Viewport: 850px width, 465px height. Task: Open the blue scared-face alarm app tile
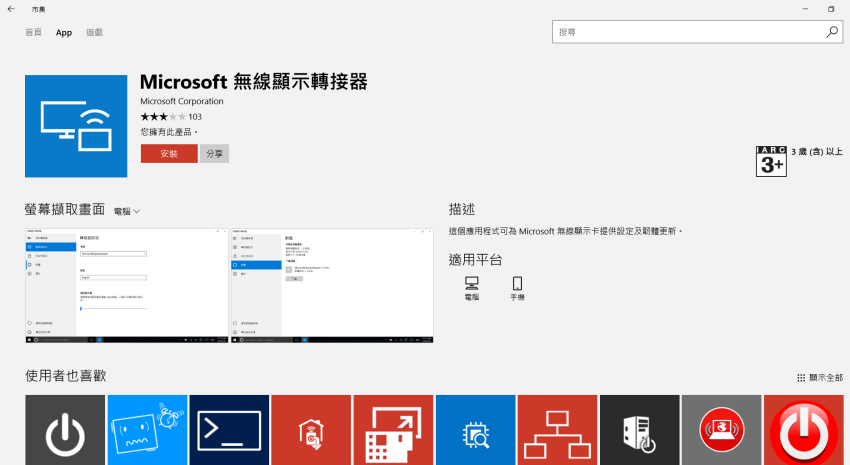pyautogui.click(x=147, y=430)
